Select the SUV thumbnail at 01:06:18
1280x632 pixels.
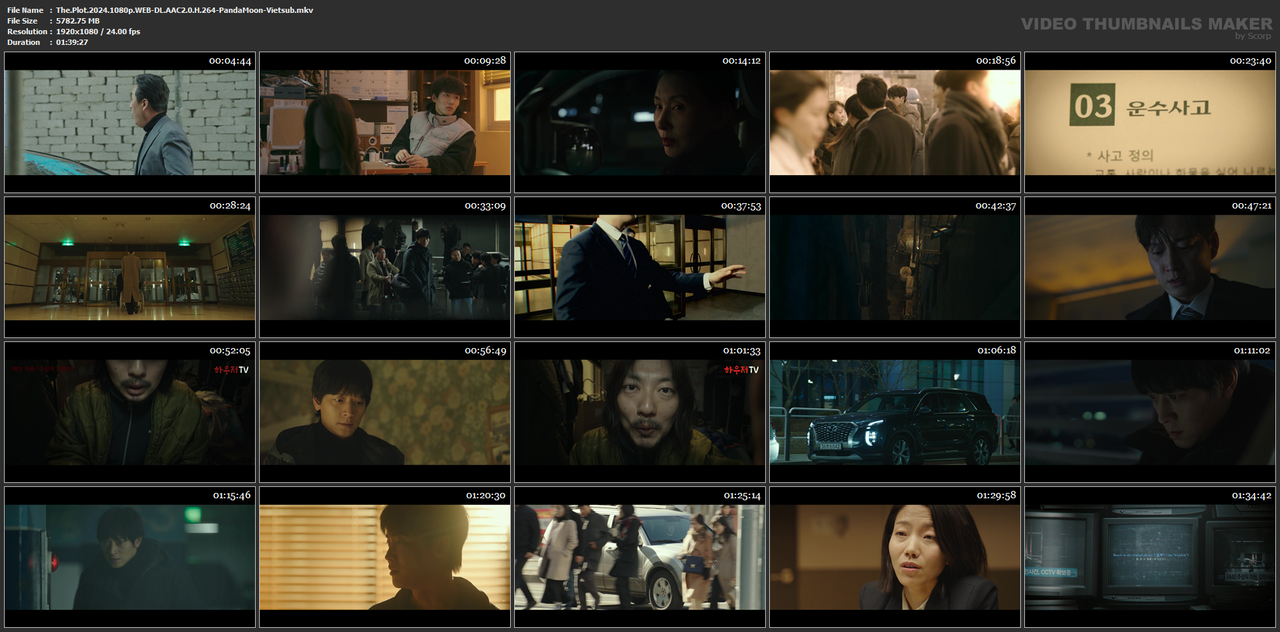coord(895,412)
